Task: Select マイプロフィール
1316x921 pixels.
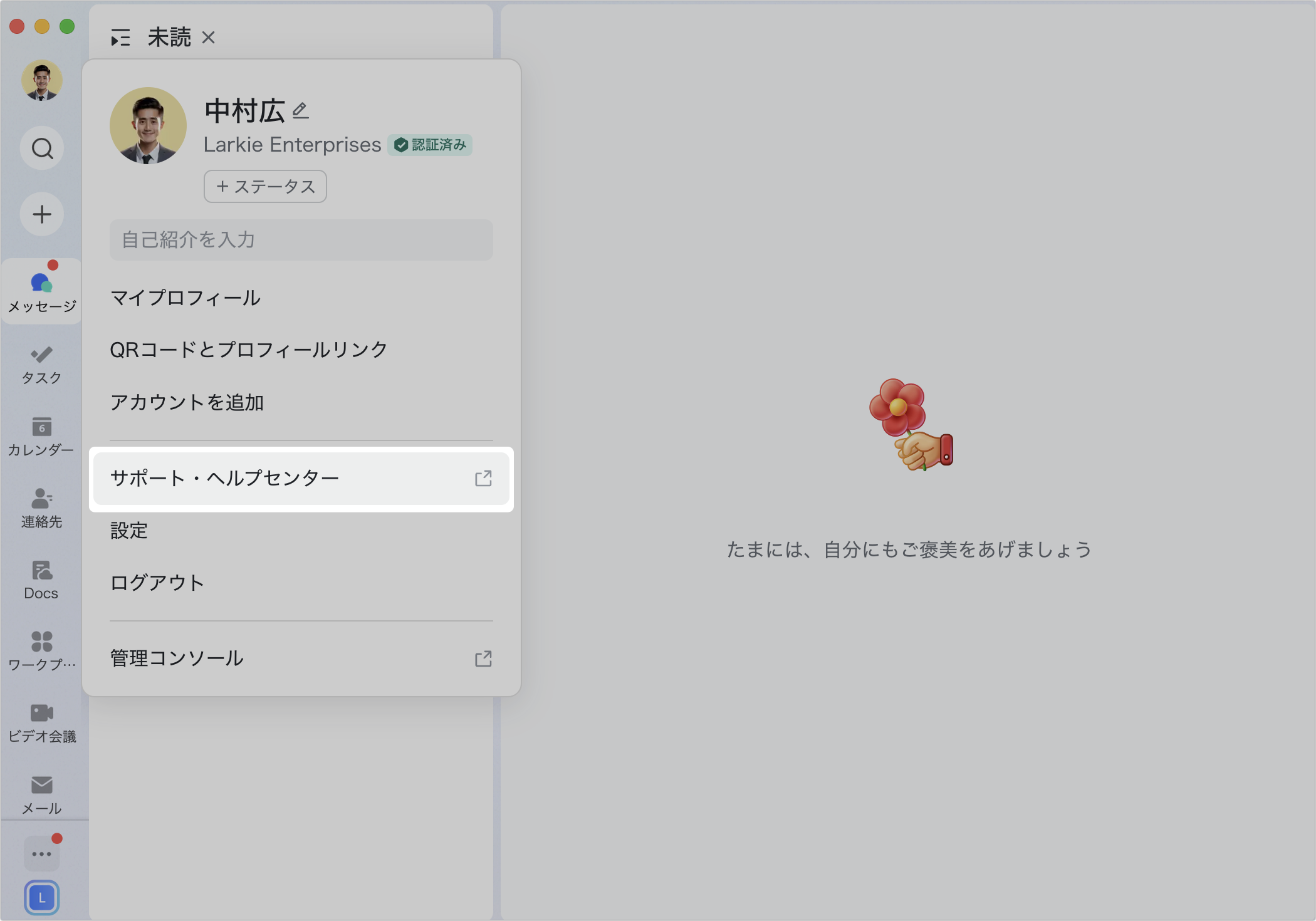Action: click(185, 298)
